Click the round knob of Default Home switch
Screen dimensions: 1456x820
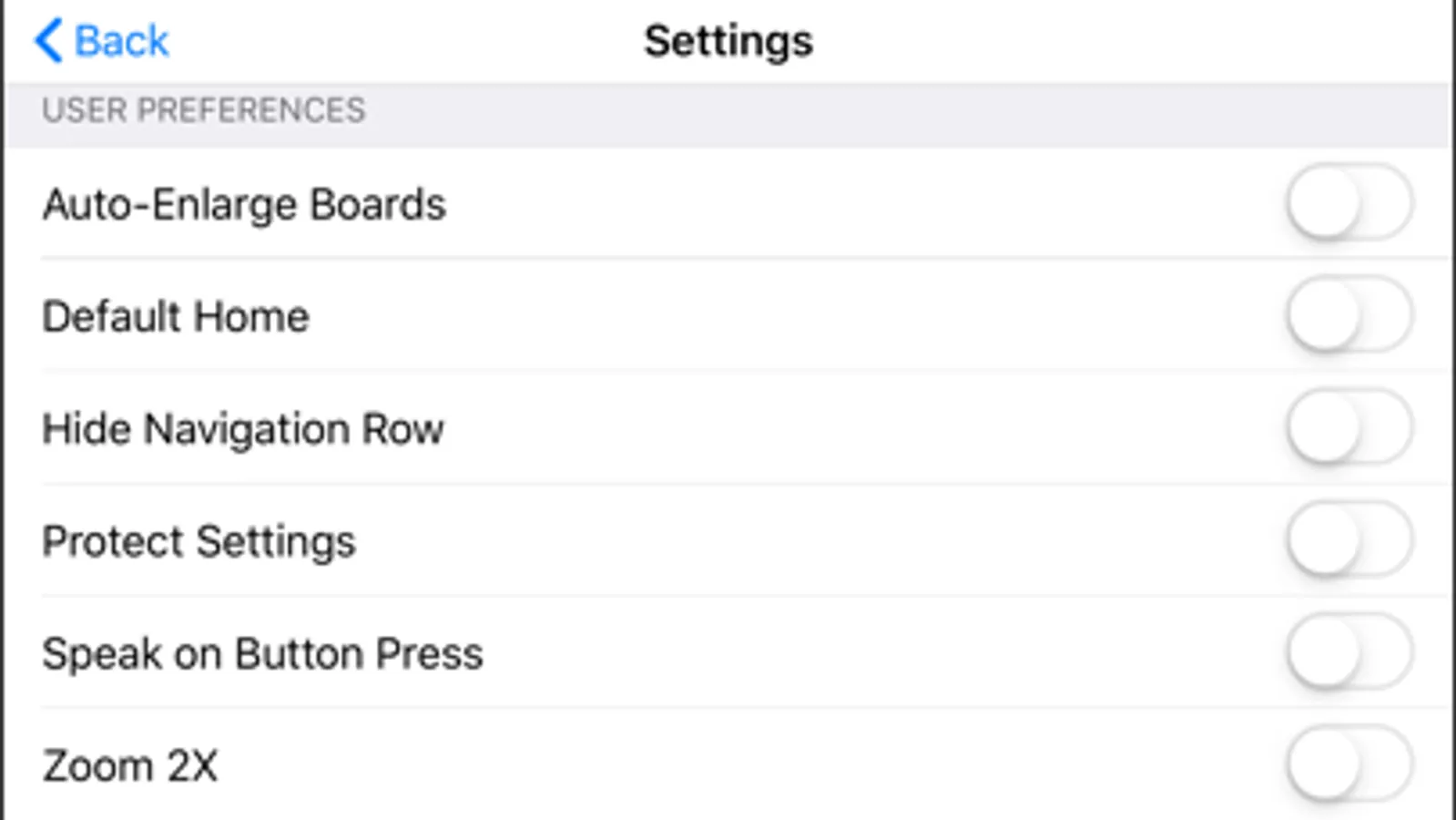[x=1325, y=315]
